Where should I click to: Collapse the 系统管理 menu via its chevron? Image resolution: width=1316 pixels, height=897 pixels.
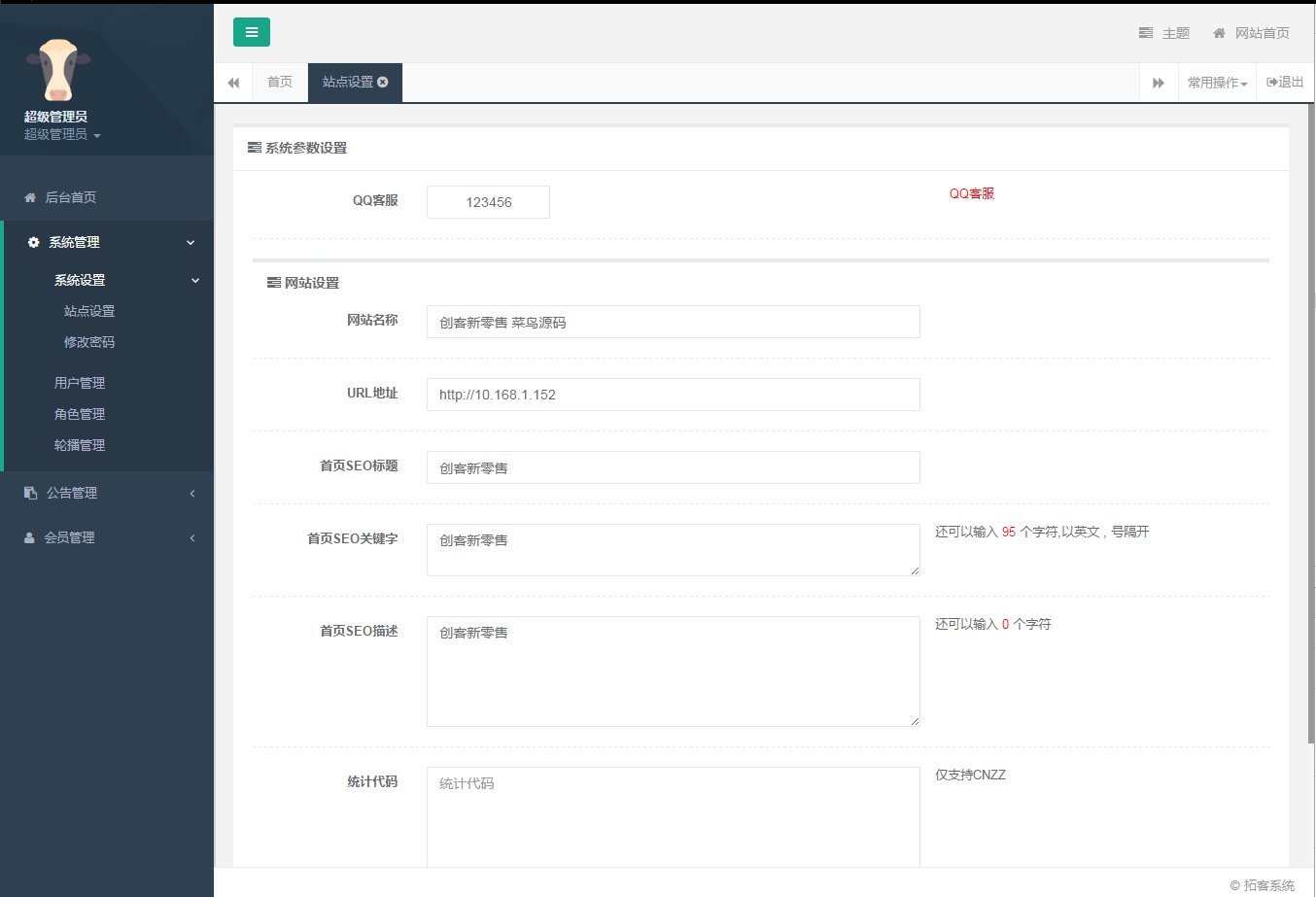tap(192, 242)
